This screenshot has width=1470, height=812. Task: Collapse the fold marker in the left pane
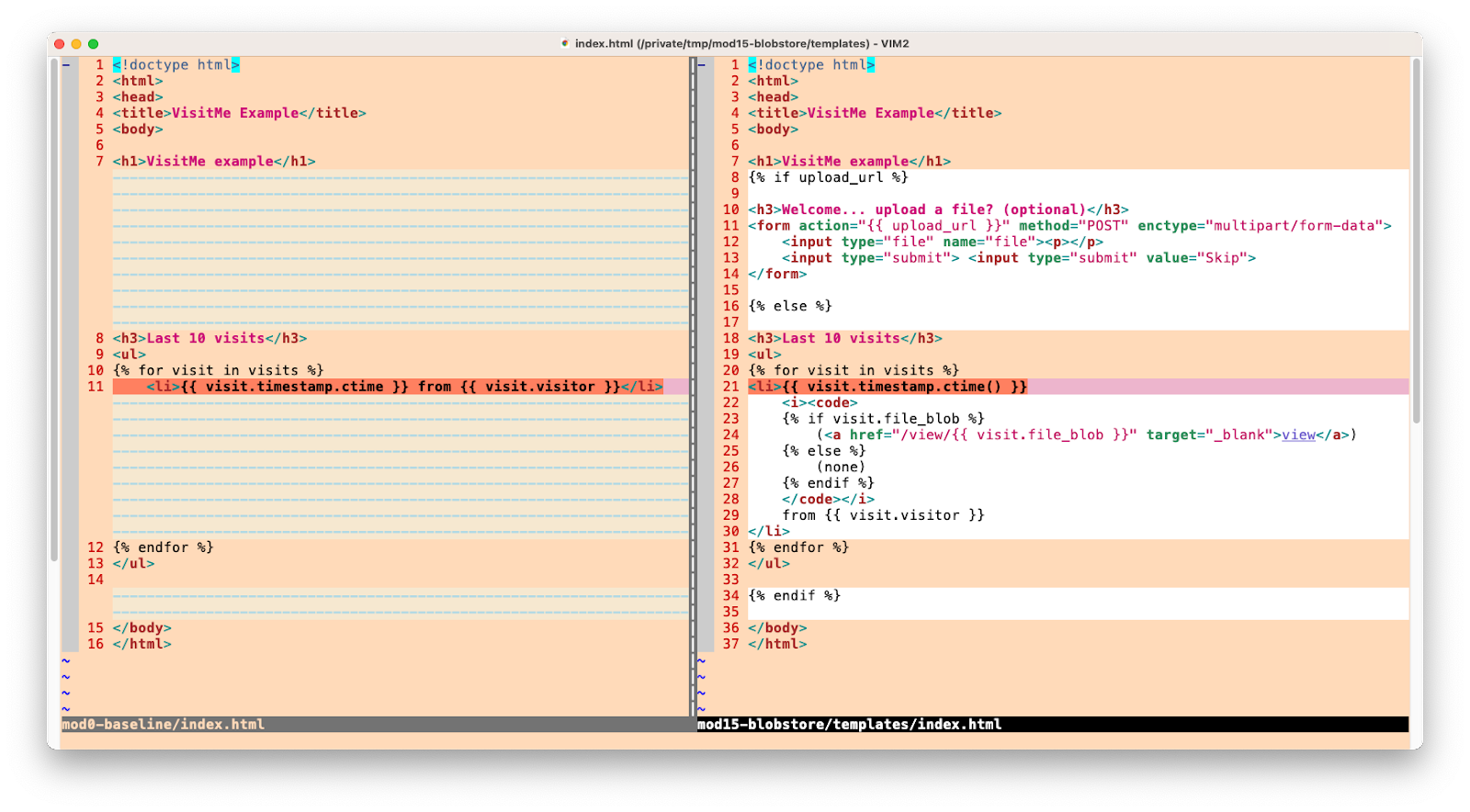[x=66, y=65]
